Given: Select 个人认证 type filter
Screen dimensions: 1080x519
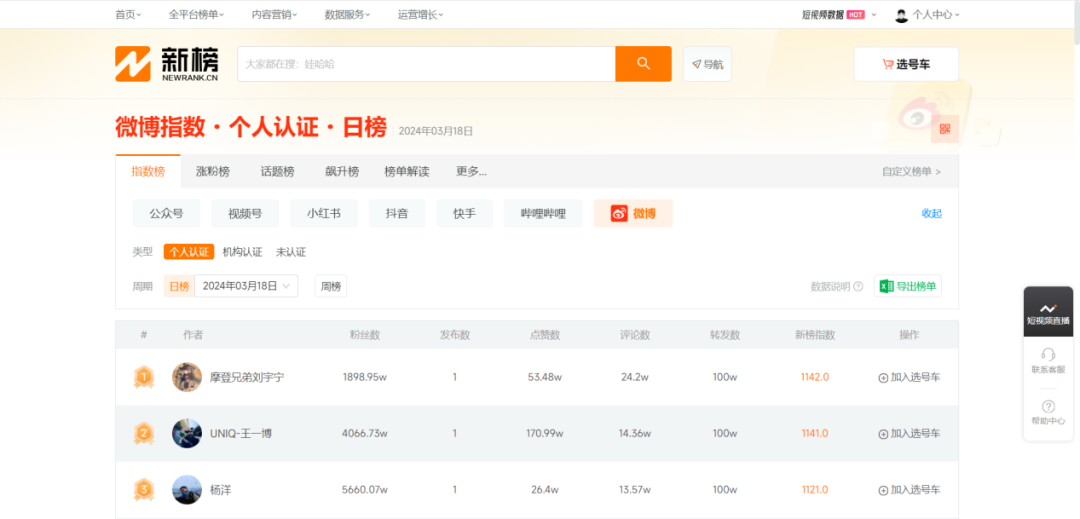Looking at the screenshot, I should click(x=189, y=252).
